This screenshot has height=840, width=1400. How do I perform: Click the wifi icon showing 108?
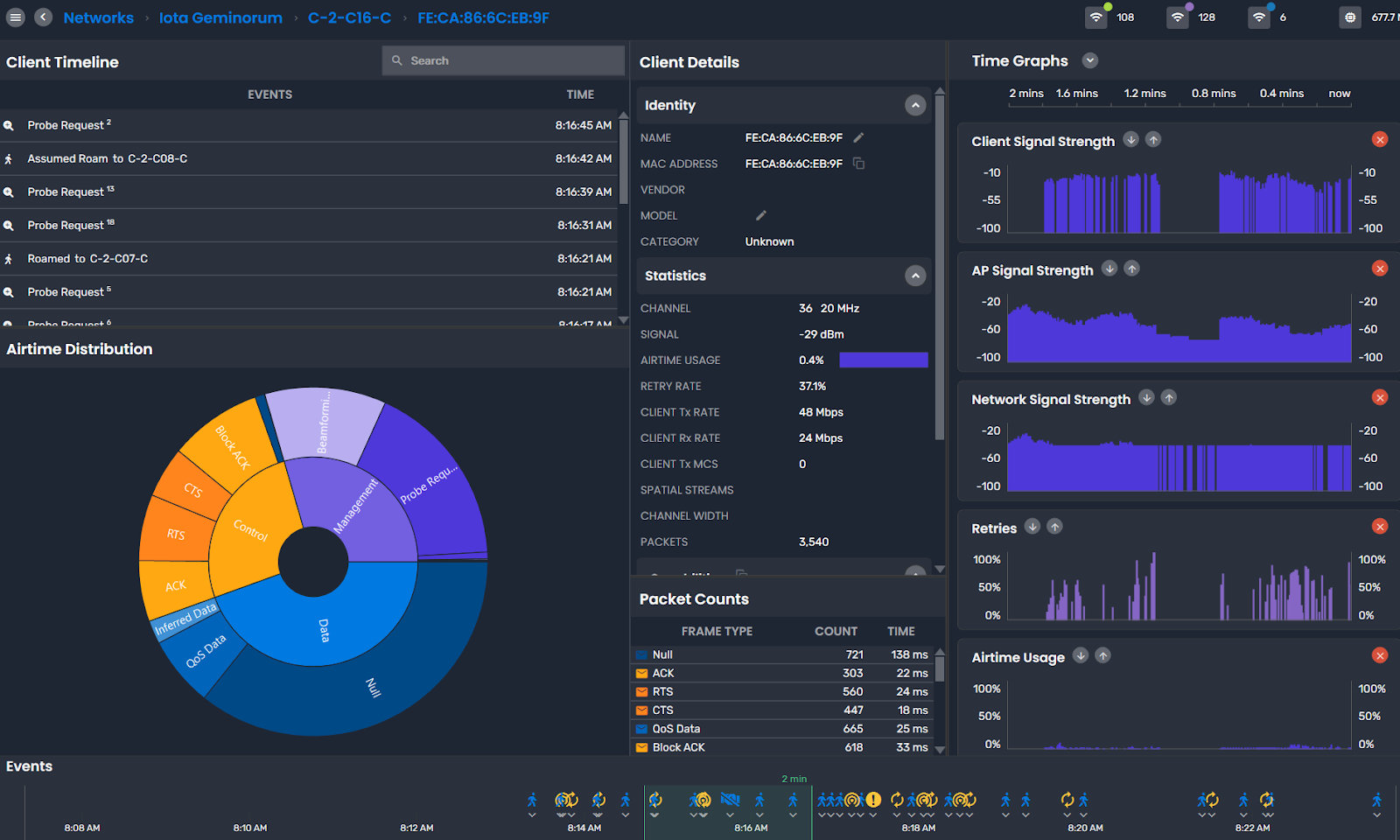pyautogui.click(x=1096, y=17)
